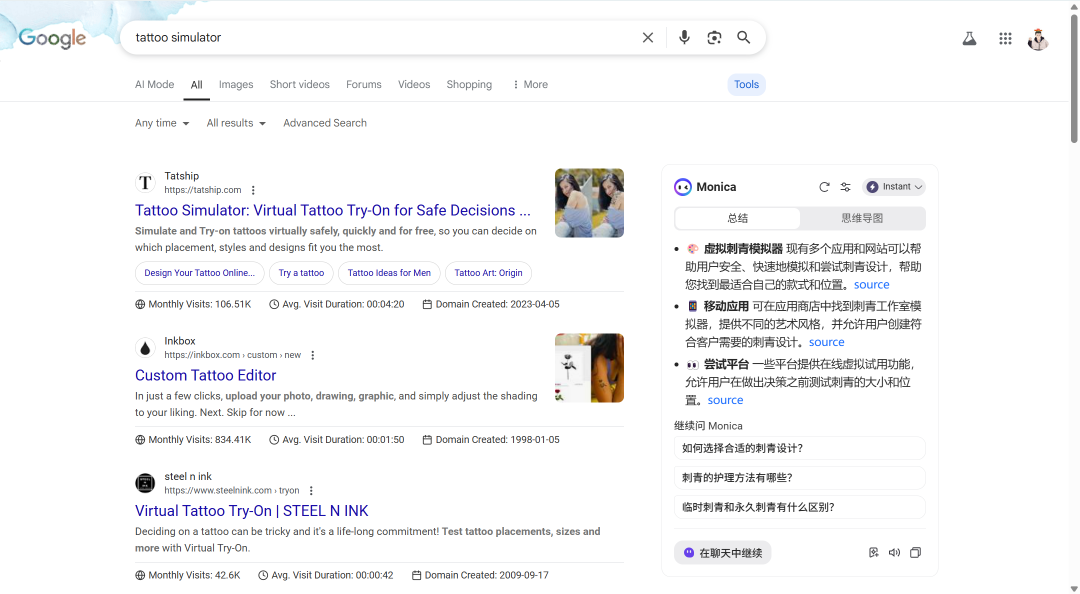The image size is (1080, 594).
Task: Click the Inkbox droplet favicon
Action: pyautogui.click(x=145, y=348)
